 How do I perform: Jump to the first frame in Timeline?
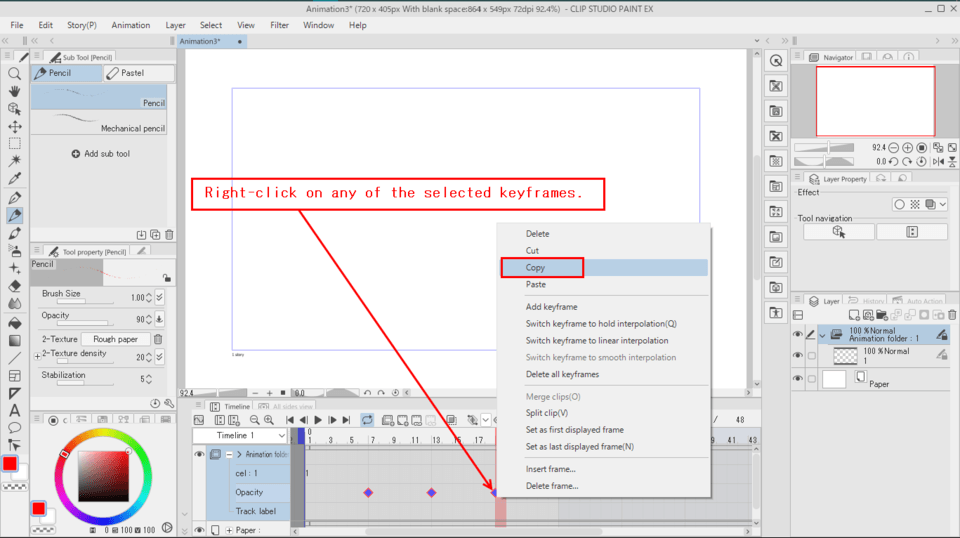[x=290, y=421]
